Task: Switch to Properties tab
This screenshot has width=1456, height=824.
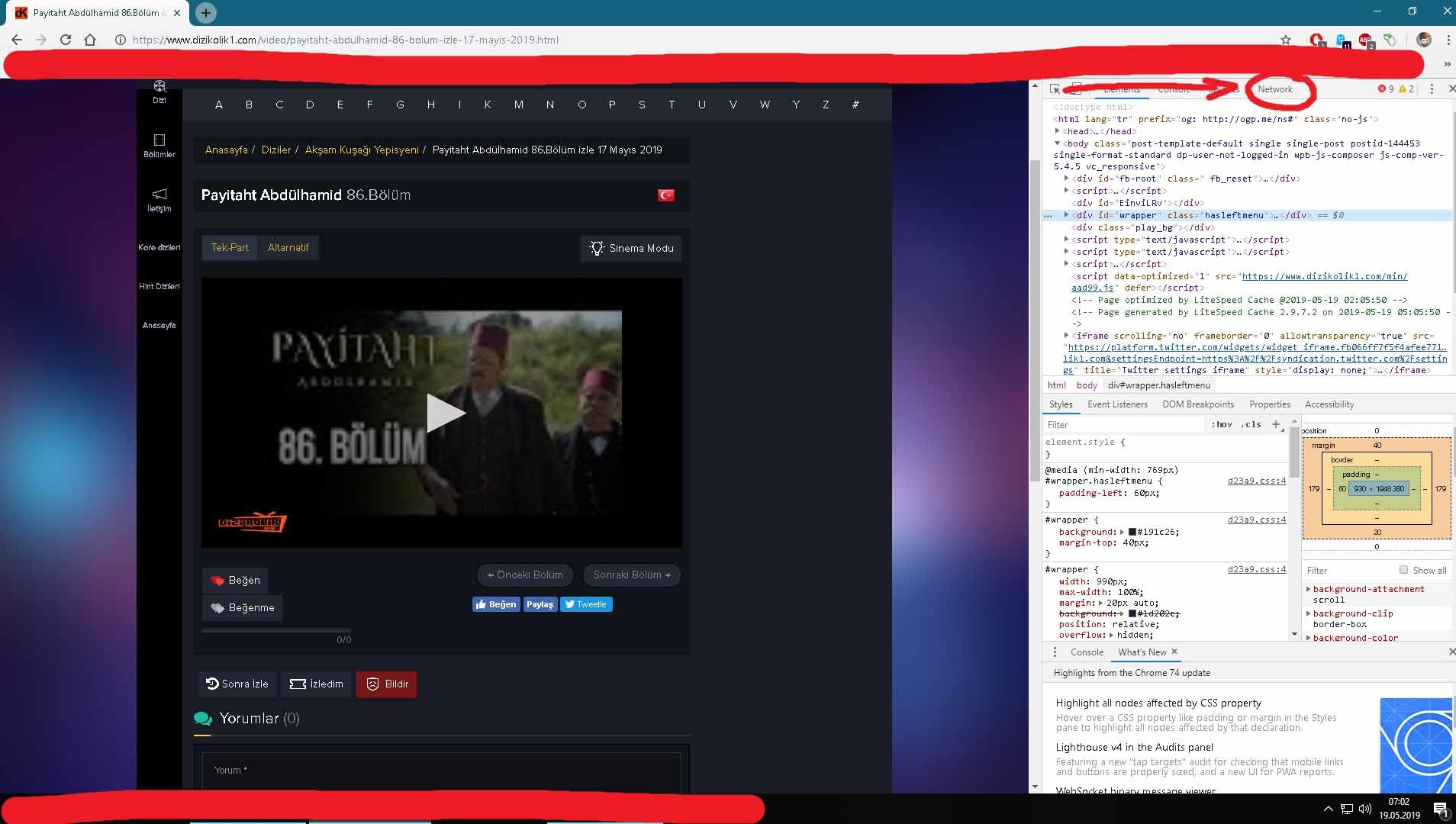Action: point(1270,404)
